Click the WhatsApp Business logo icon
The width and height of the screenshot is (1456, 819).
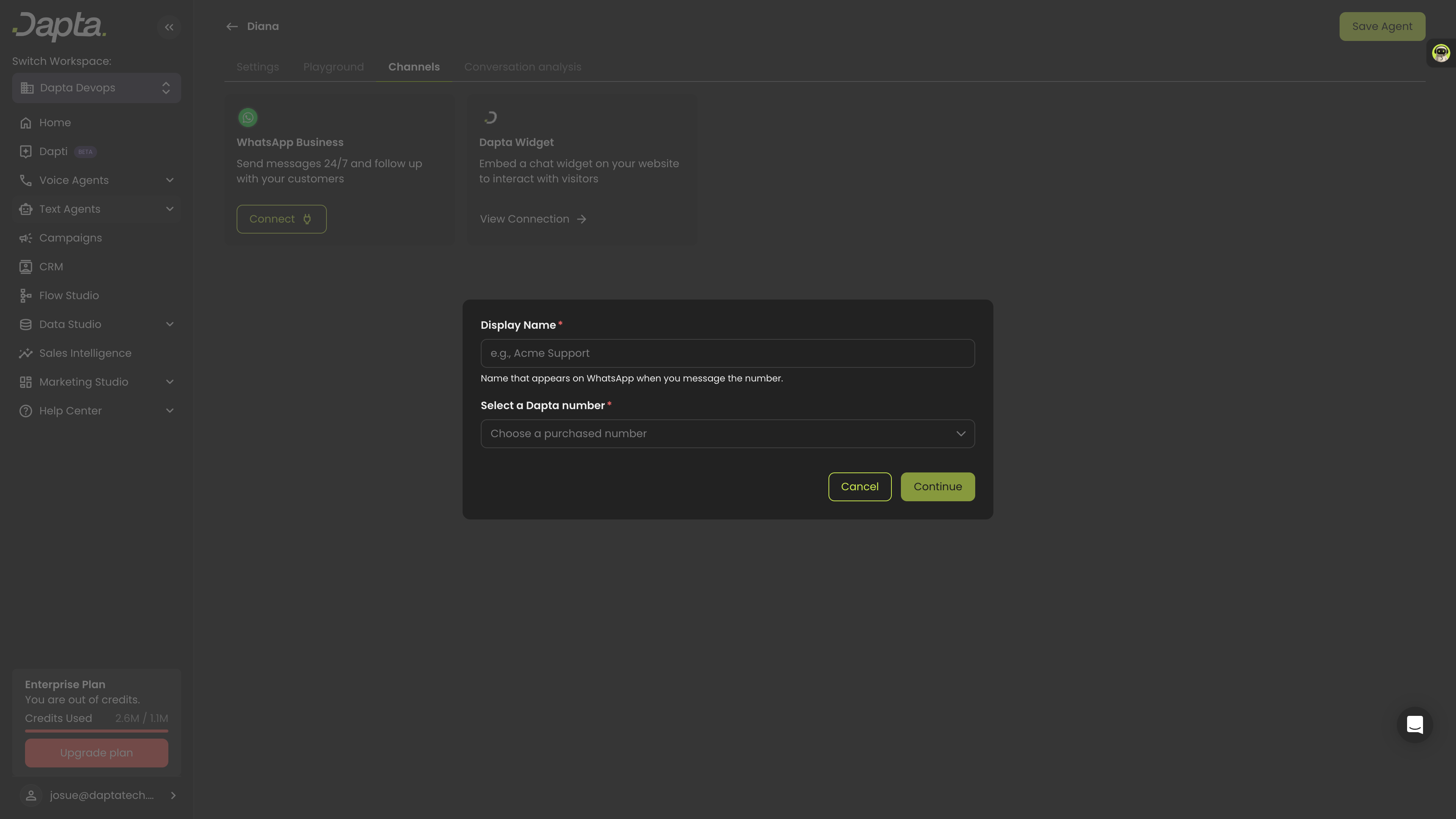coord(248,118)
